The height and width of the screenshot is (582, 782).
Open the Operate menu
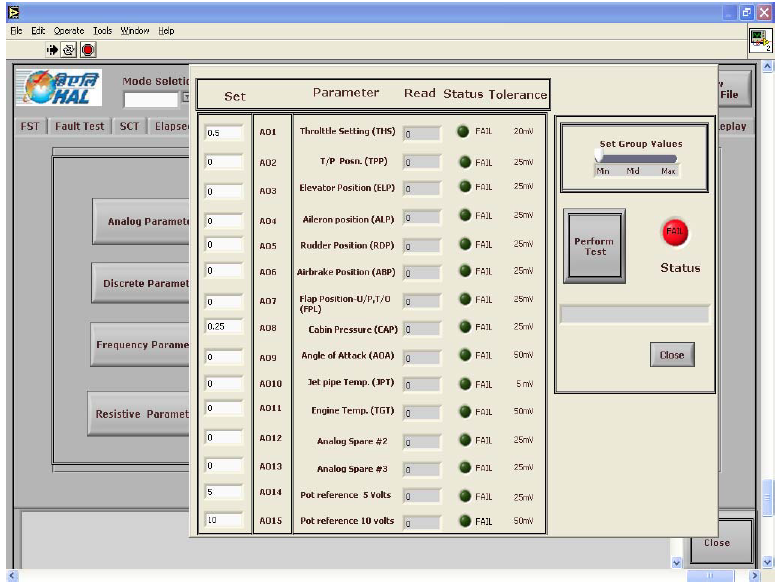click(68, 31)
